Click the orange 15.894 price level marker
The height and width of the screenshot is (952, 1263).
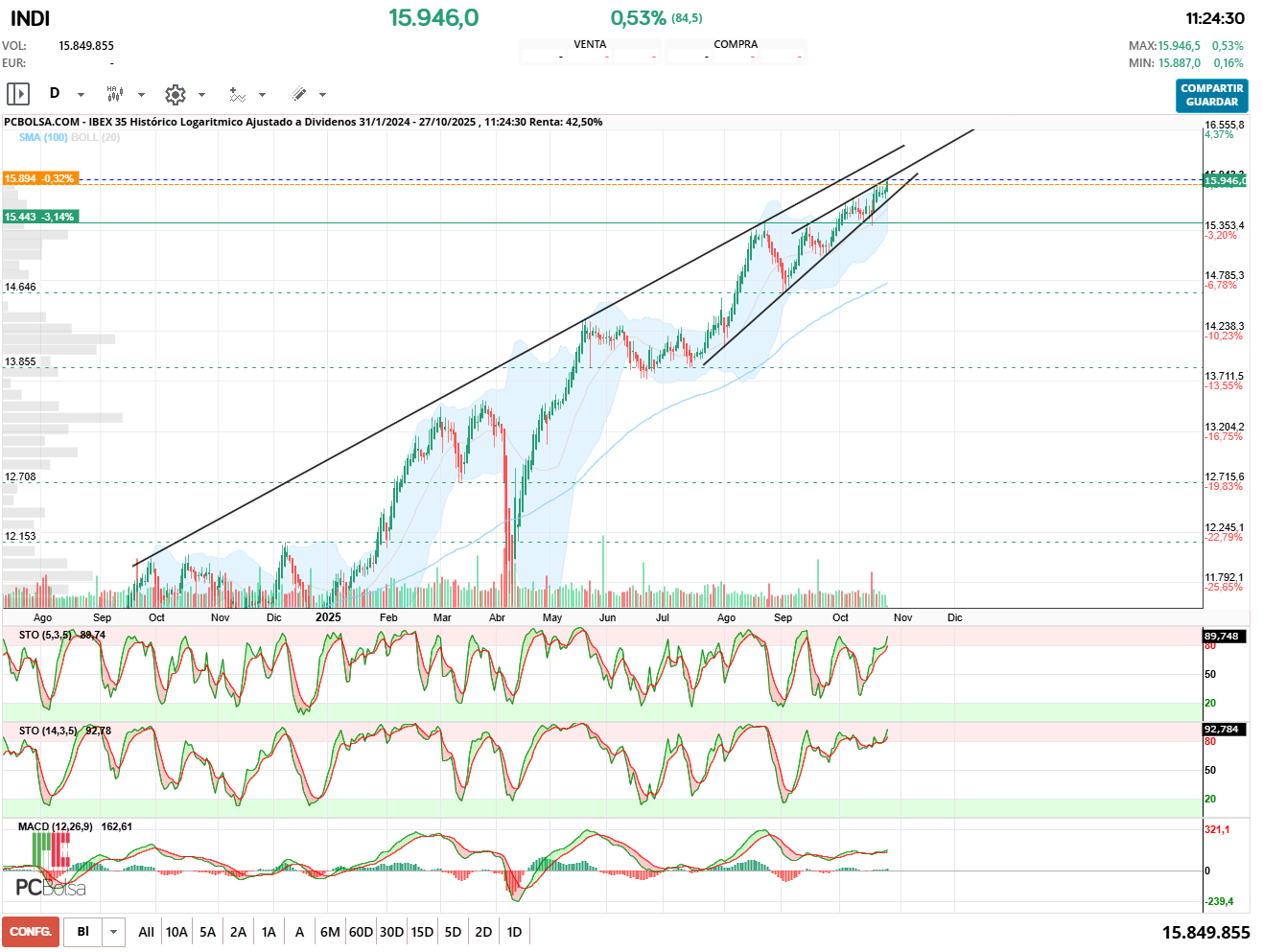pos(39,178)
